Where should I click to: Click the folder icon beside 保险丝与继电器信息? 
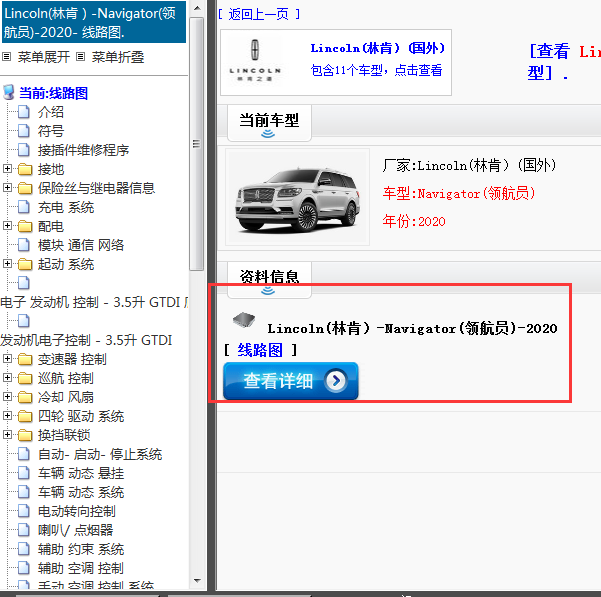coord(25,188)
